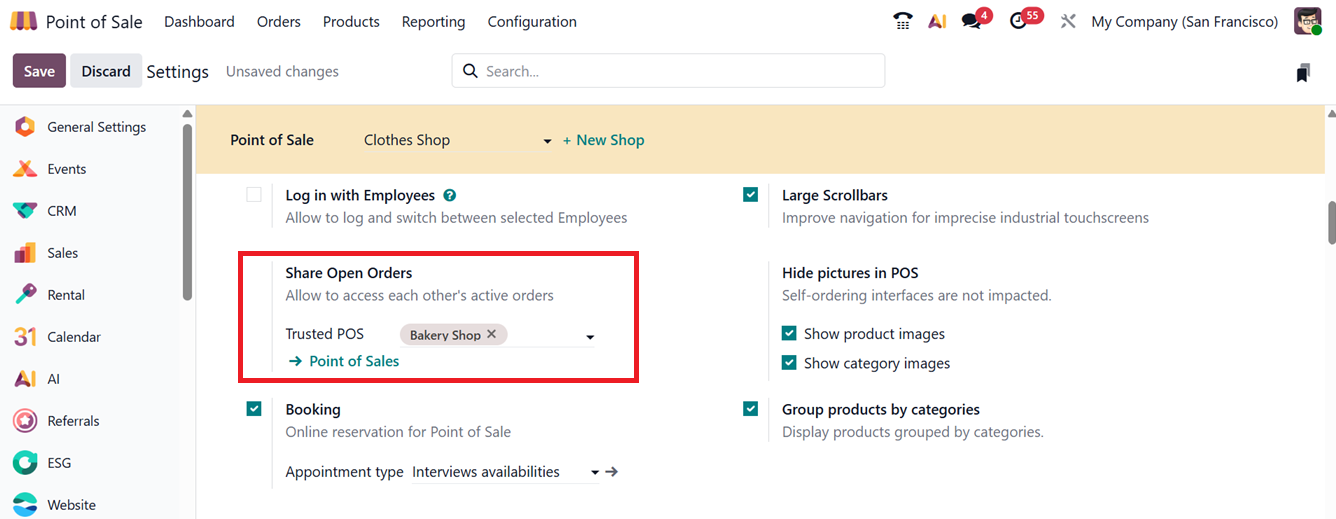The height and width of the screenshot is (519, 1336).
Task: Click the help icon beside Log in with Employees
Action: pyautogui.click(x=450, y=195)
